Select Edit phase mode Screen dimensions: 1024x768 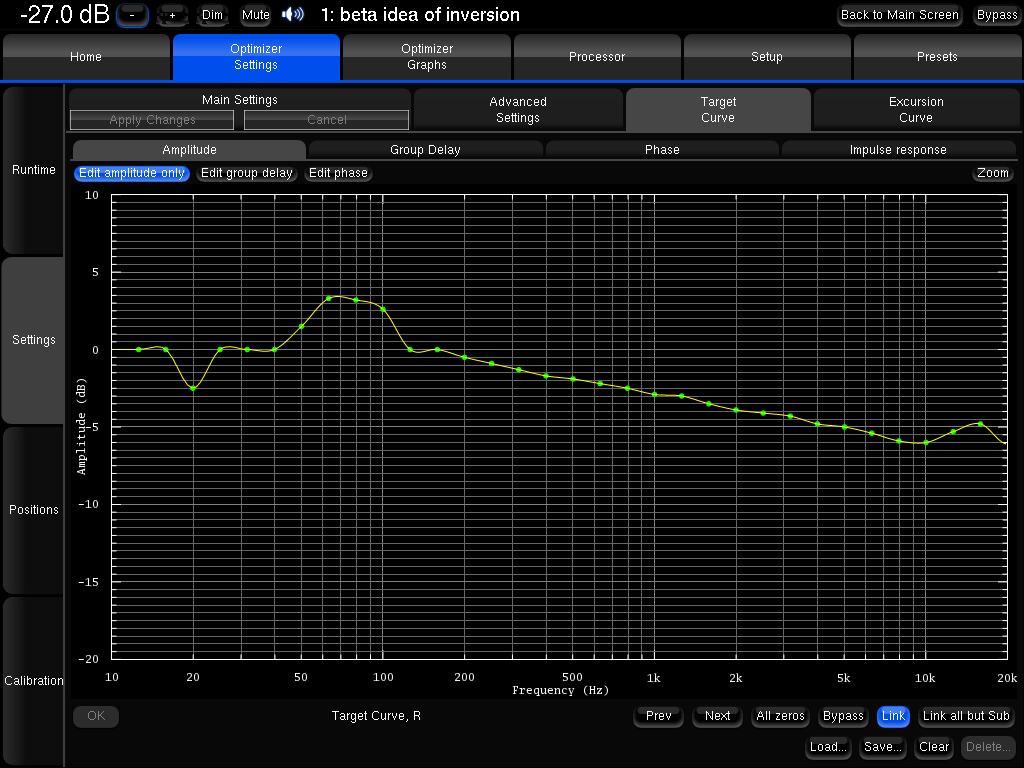click(x=338, y=173)
